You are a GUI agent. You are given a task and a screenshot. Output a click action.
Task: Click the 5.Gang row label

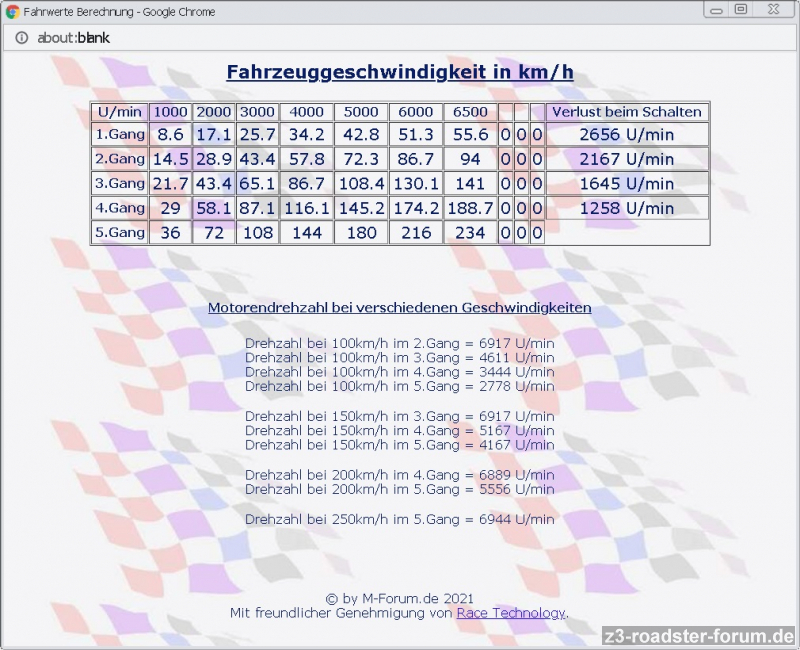[x=120, y=232]
